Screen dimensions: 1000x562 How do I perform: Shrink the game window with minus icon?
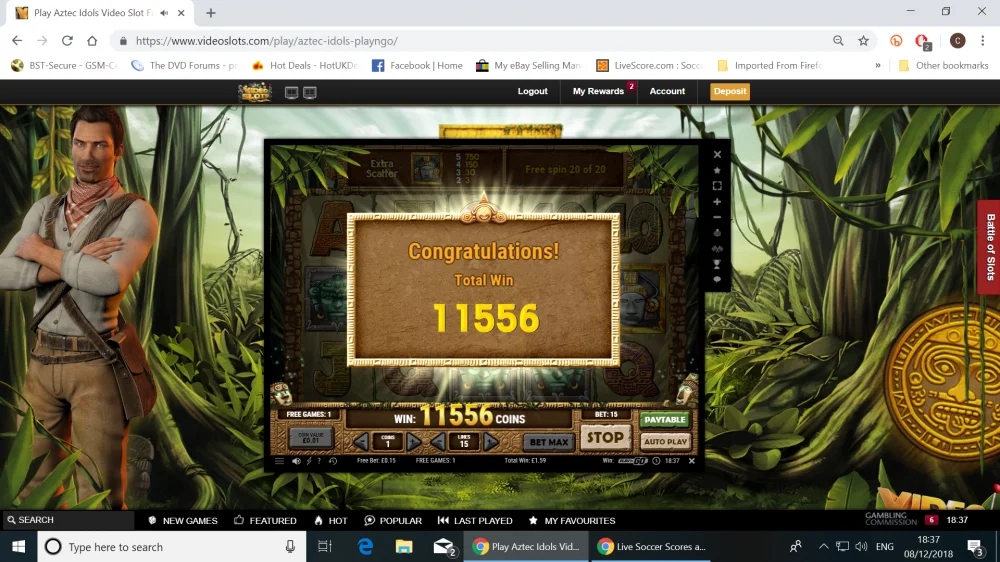click(717, 218)
